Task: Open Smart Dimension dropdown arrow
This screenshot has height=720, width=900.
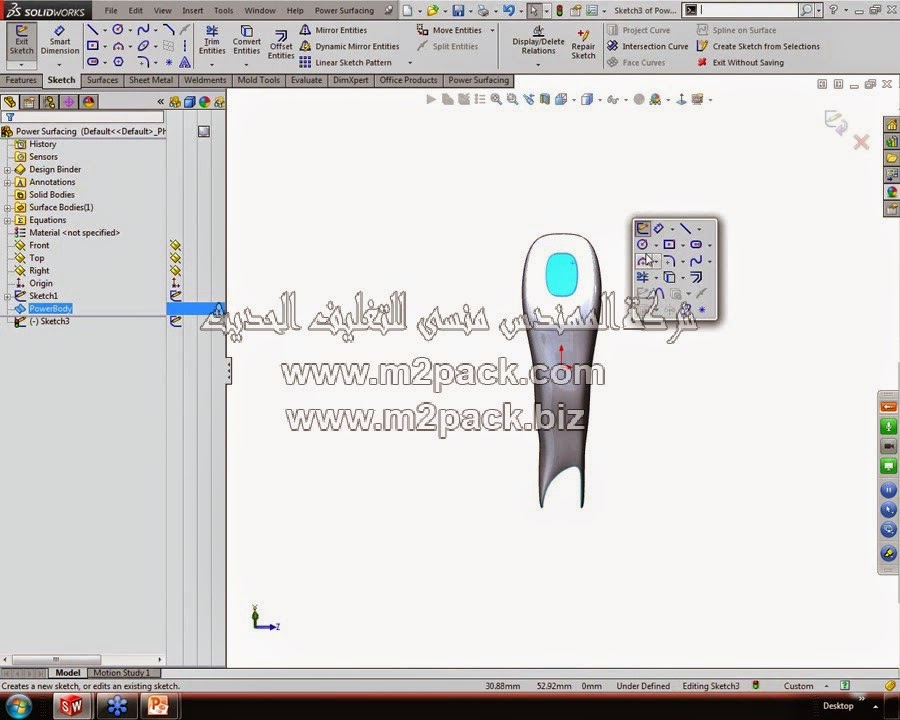Action: (x=60, y=65)
